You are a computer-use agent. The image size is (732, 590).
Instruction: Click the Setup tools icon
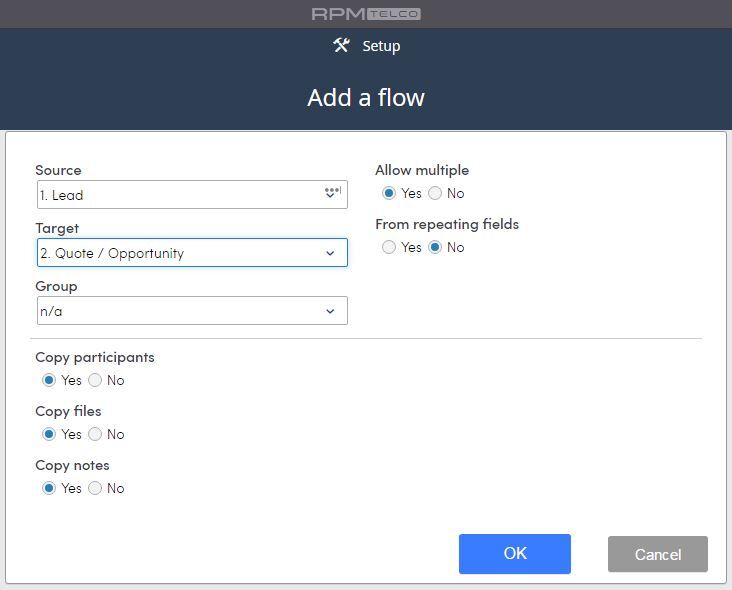click(341, 45)
